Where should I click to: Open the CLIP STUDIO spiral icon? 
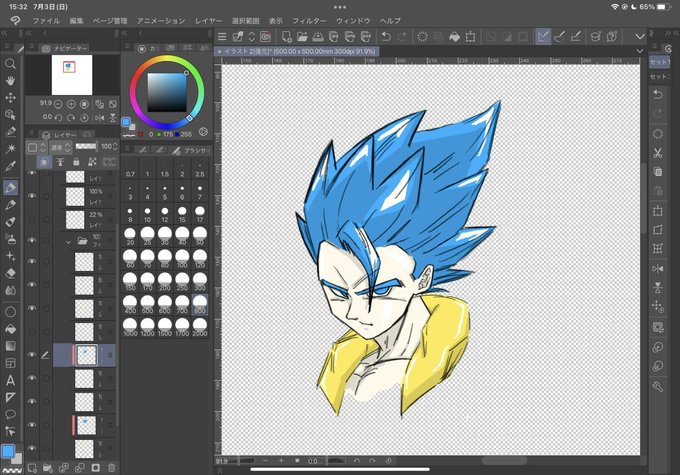(265, 37)
